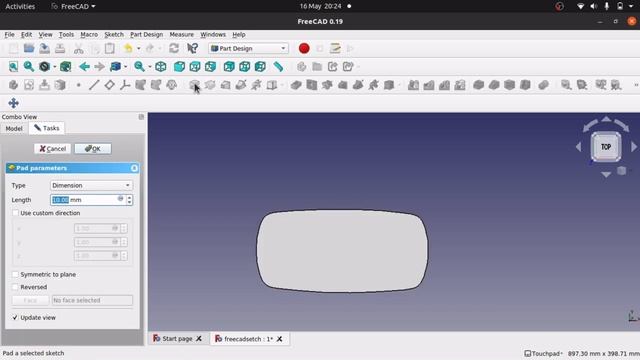Set bottom view cube icon
This screenshot has height=360, width=640.
[244, 67]
